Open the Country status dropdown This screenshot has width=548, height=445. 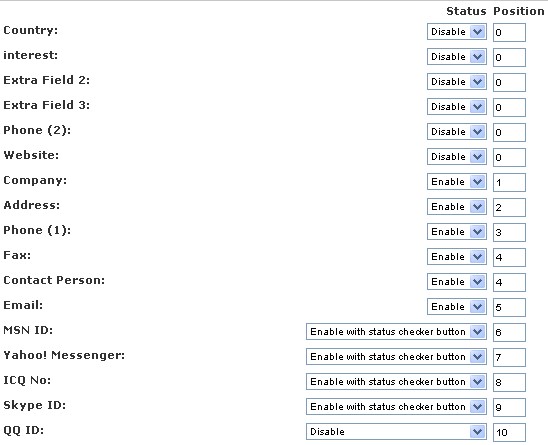(x=456, y=32)
